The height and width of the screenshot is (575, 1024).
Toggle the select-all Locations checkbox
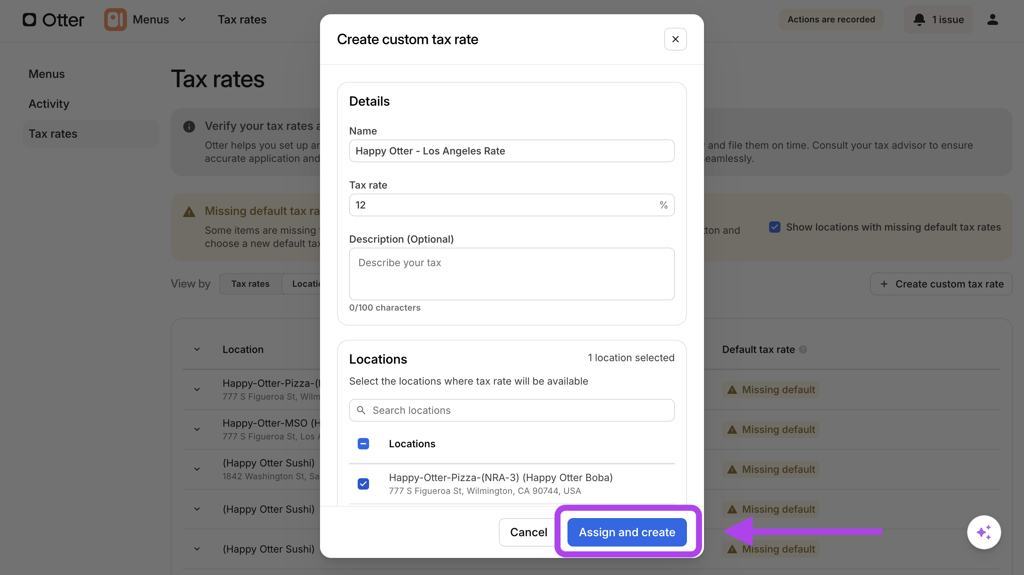click(363, 444)
